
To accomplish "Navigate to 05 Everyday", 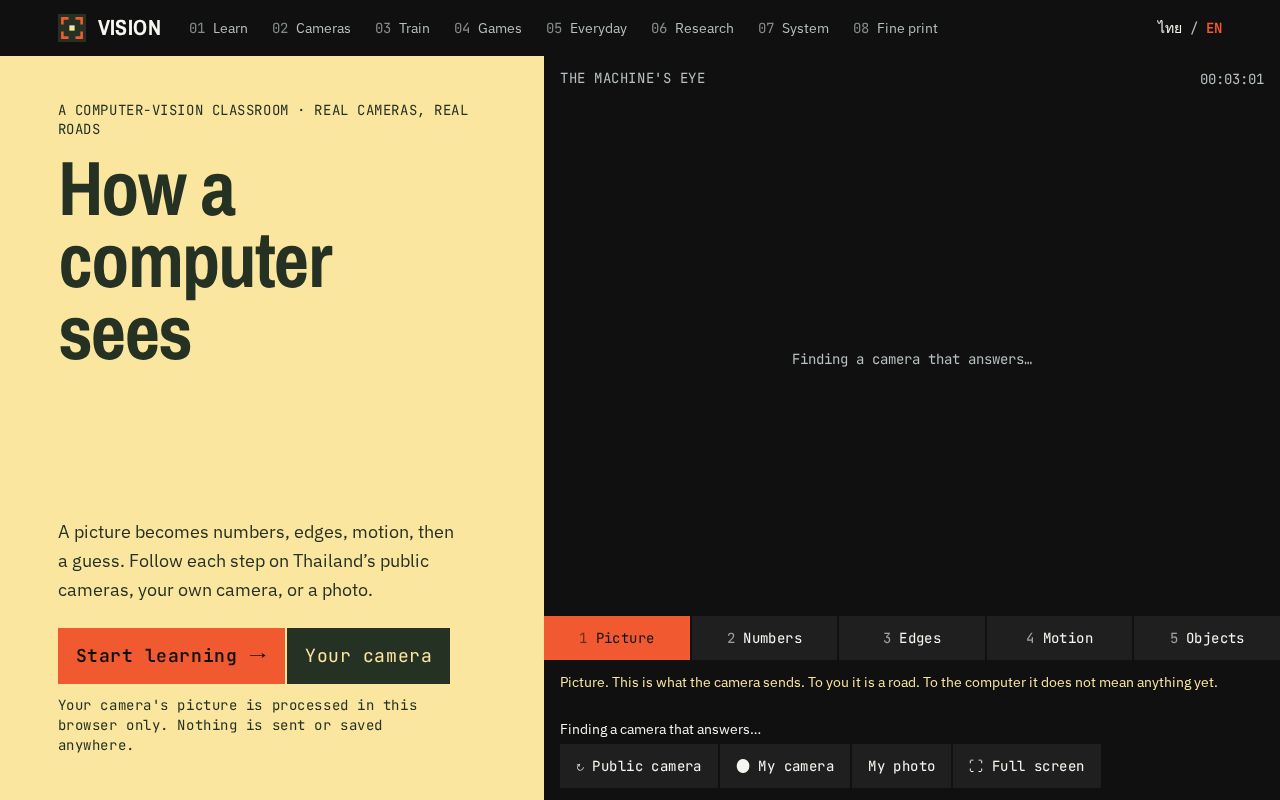I will coord(586,28).
